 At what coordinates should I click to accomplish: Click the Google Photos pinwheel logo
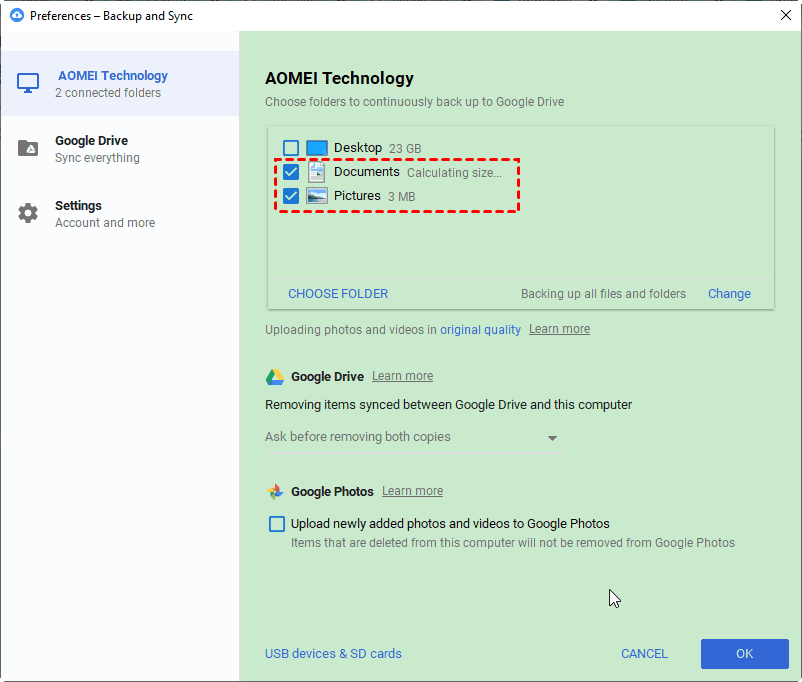(275, 492)
